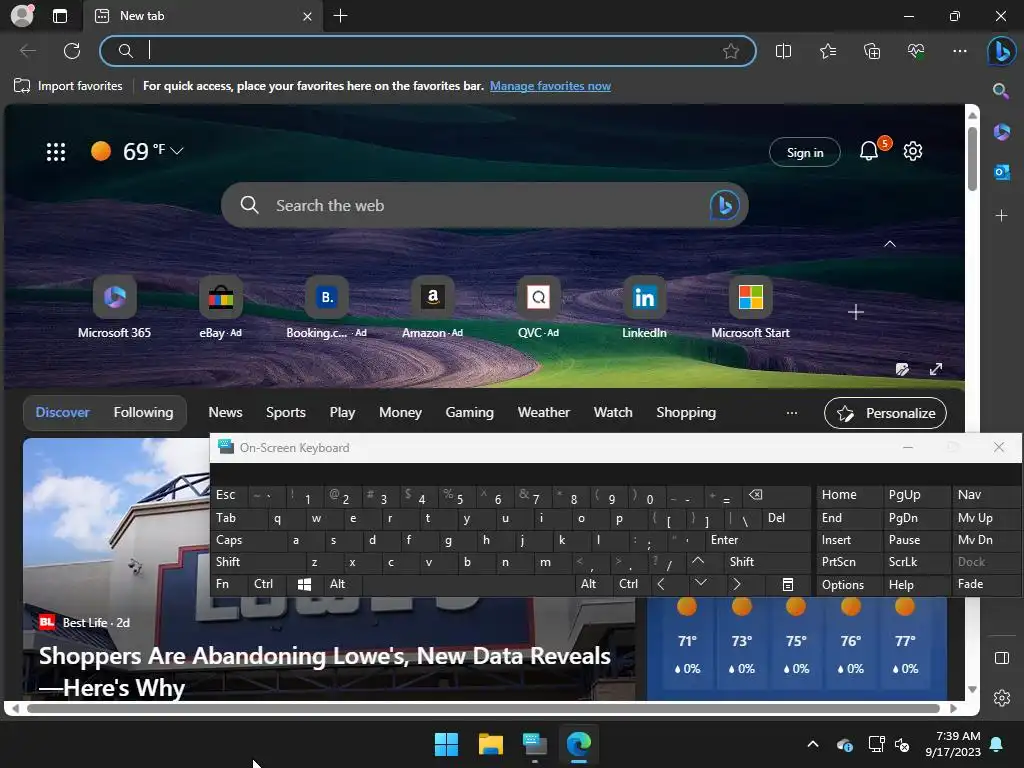Open Microsoft 365 in the sidebar
The image size is (1024, 768).
click(x=1001, y=132)
